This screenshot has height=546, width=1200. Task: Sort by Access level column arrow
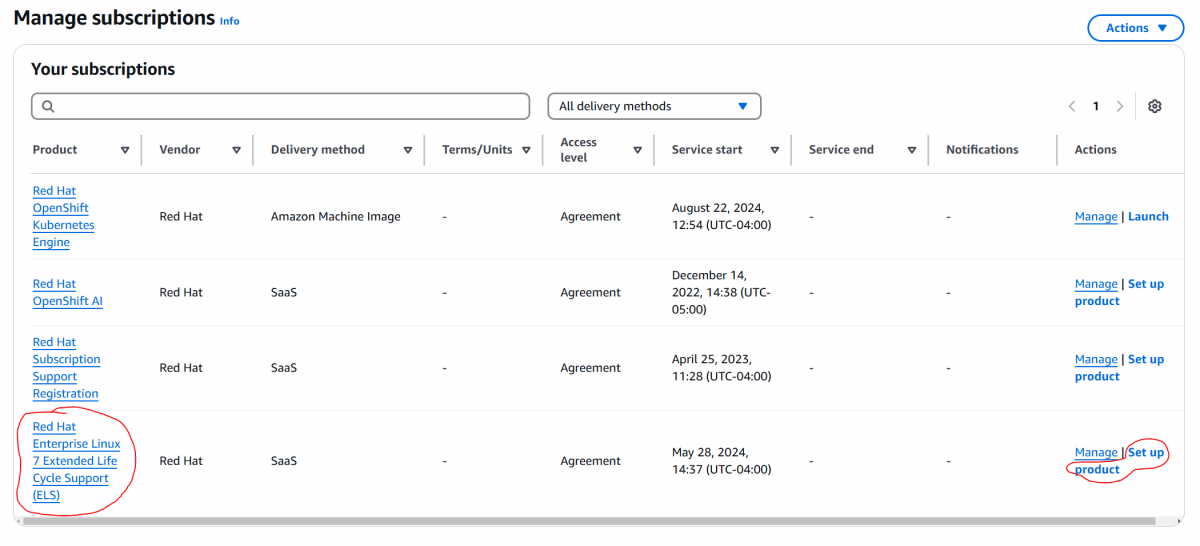tap(637, 150)
